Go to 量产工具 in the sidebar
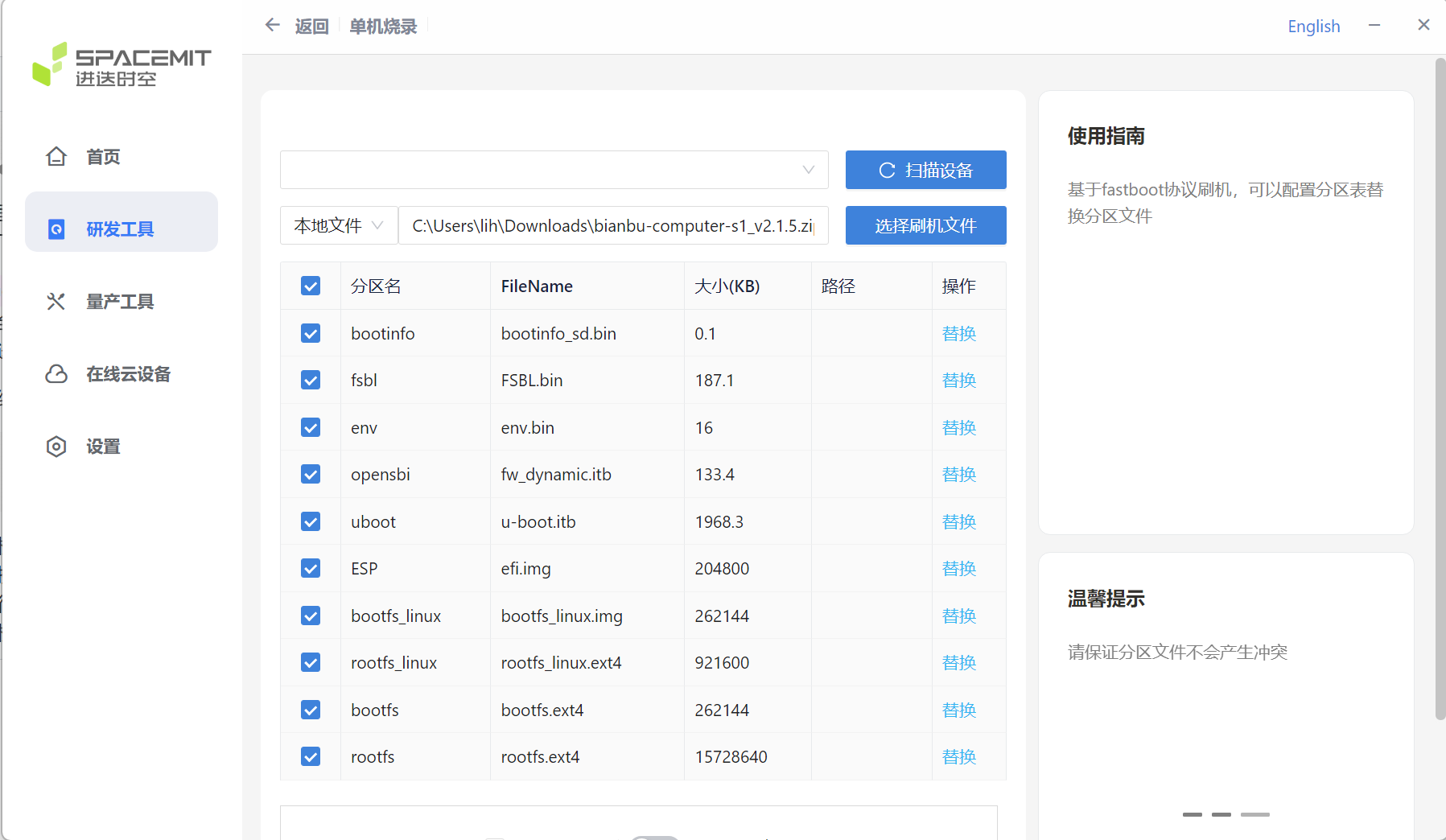The height and width of the screenshot is (840, 1446). tap(122, 302)
